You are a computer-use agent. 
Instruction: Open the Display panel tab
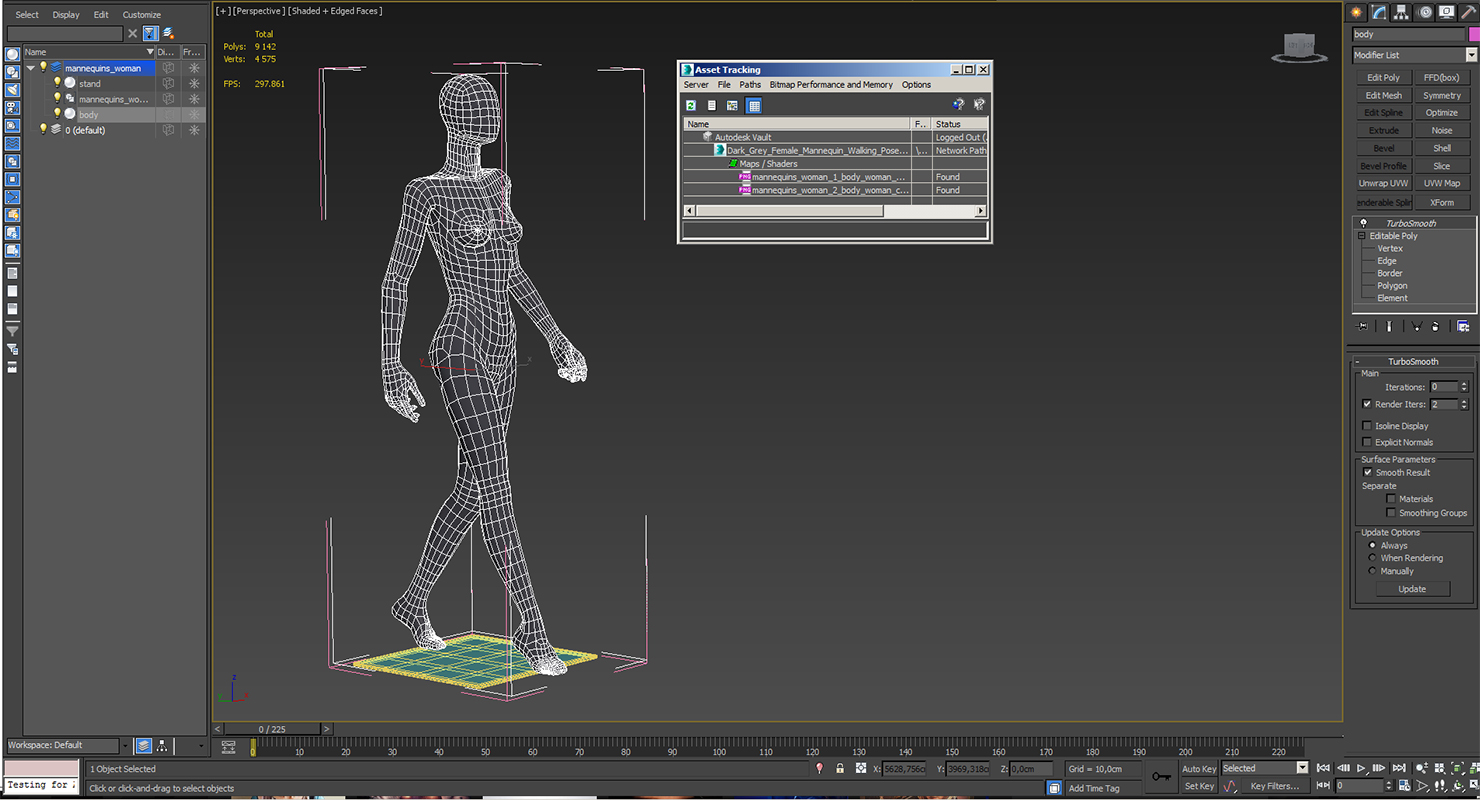pyautogui.click(x=1447, y=12)
